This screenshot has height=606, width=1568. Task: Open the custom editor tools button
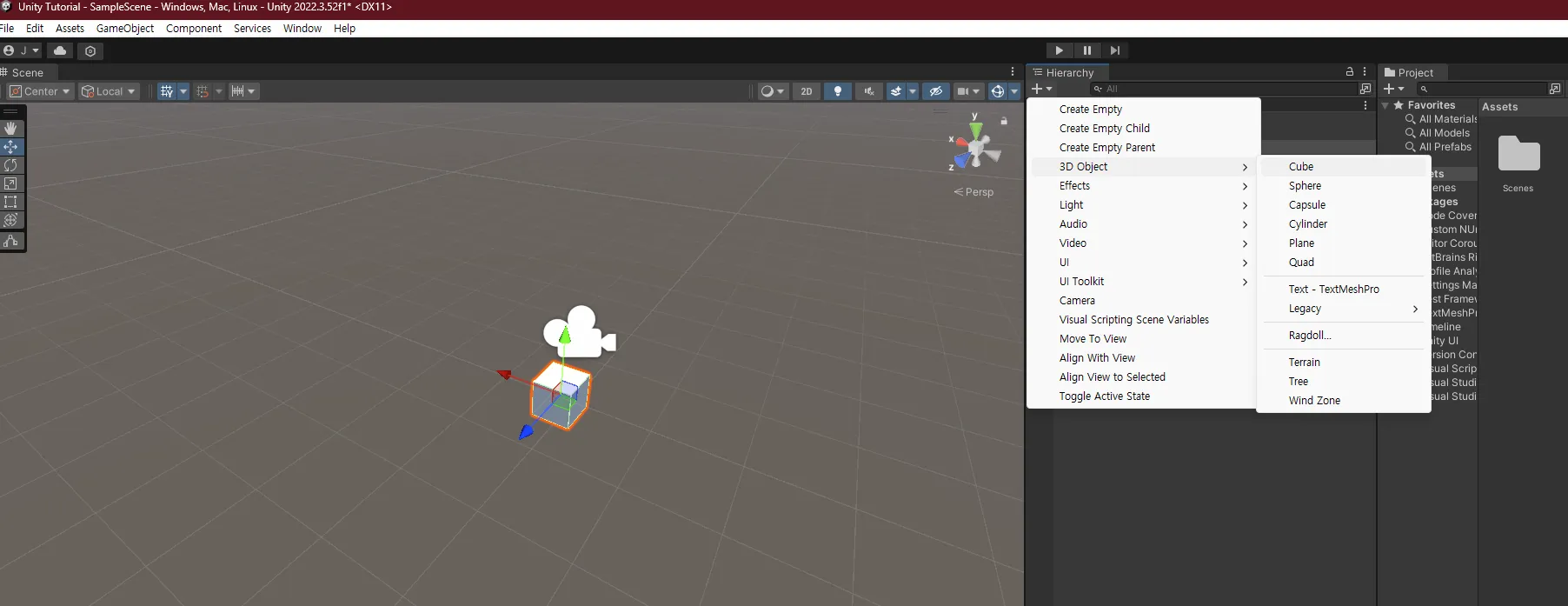pos(11,241)
